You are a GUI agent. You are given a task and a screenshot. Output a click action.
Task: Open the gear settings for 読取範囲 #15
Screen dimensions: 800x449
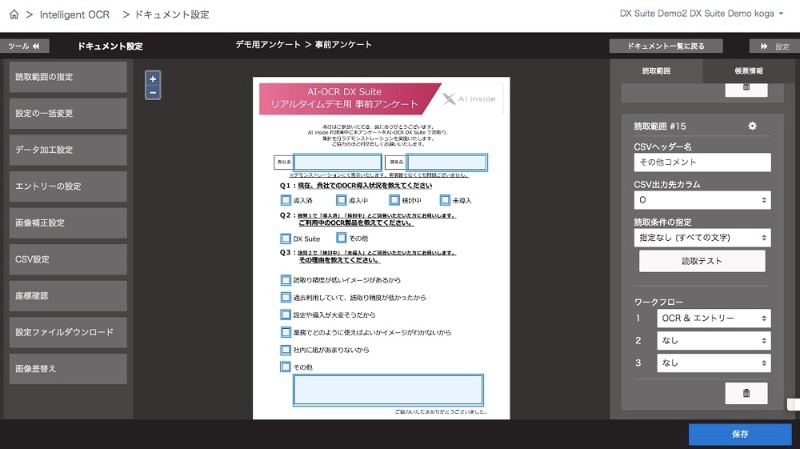point(752,126)
